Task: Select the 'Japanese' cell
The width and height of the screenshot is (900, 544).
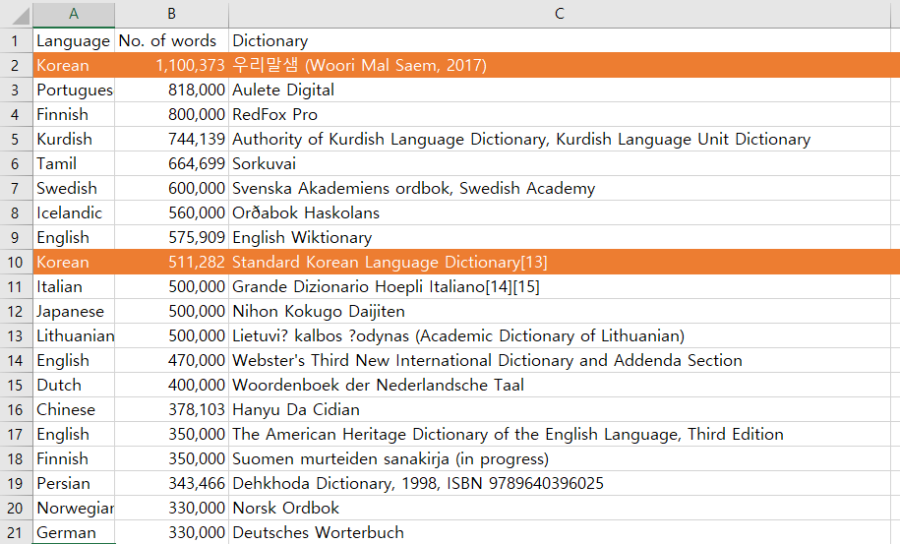Action: 73,312
